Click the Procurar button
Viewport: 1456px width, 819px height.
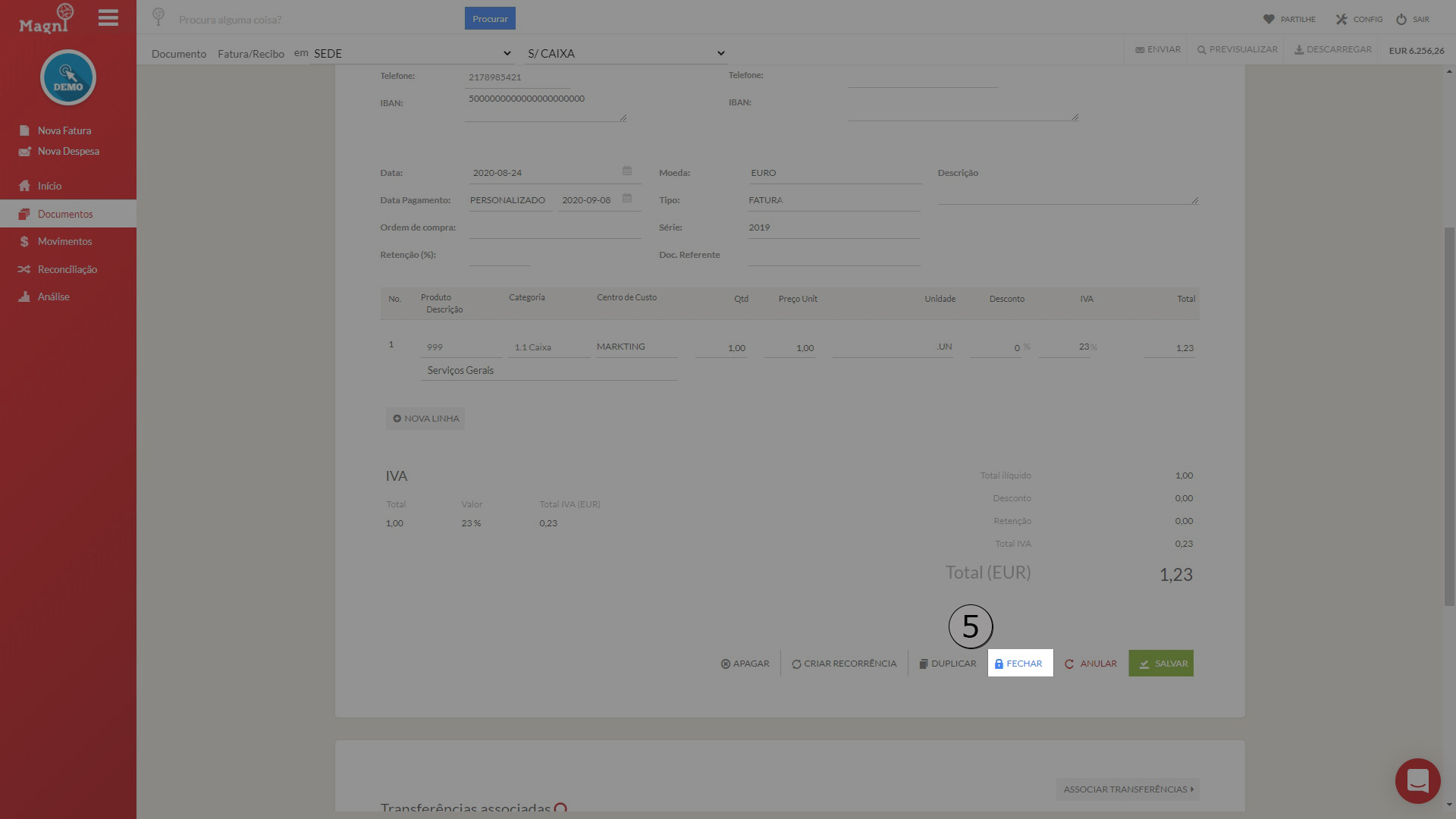click(x=490, y=18)
